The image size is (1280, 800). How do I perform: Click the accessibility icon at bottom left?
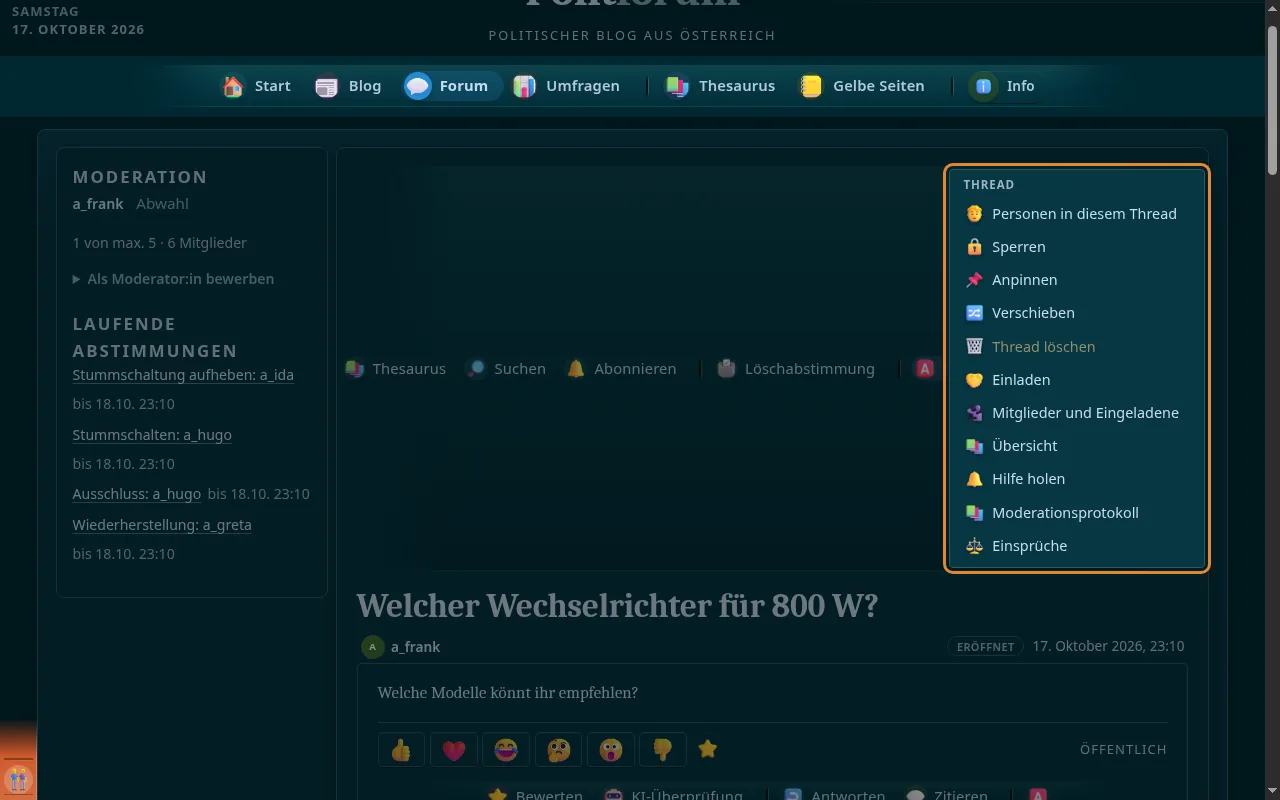18,779
